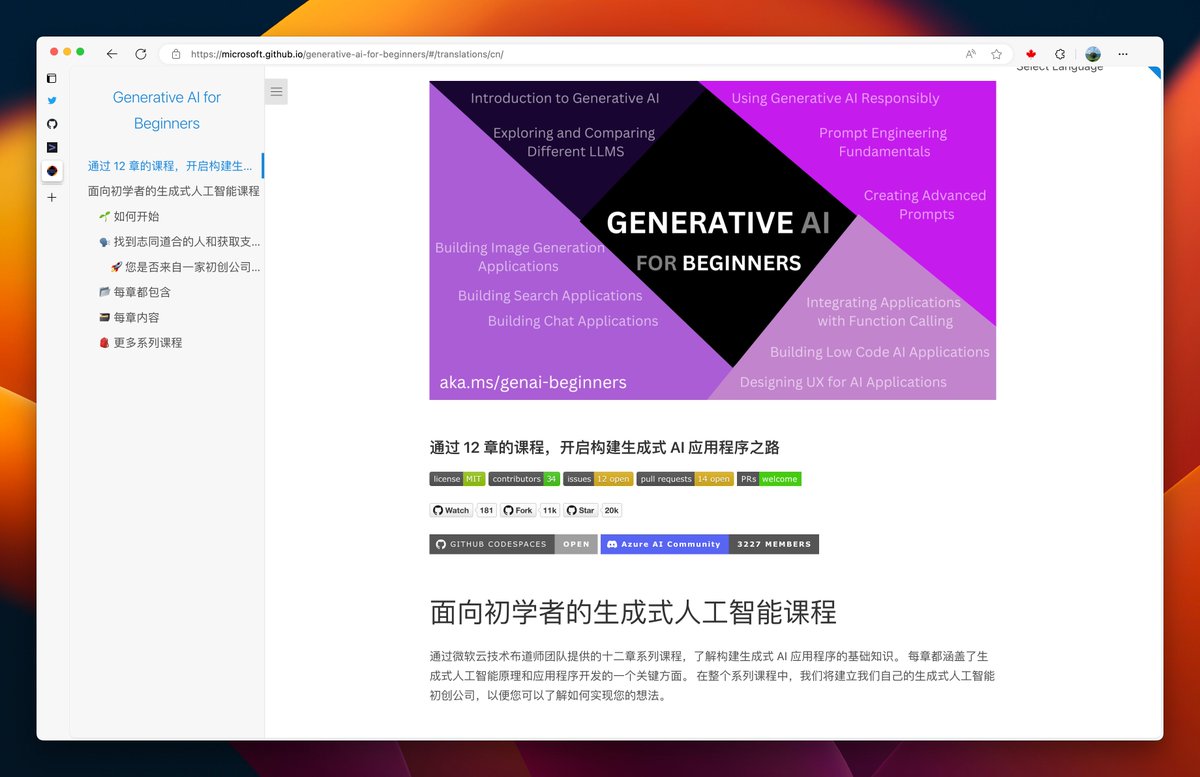Jump to 找到志同道合的人和获取支 section

point(180,242)
